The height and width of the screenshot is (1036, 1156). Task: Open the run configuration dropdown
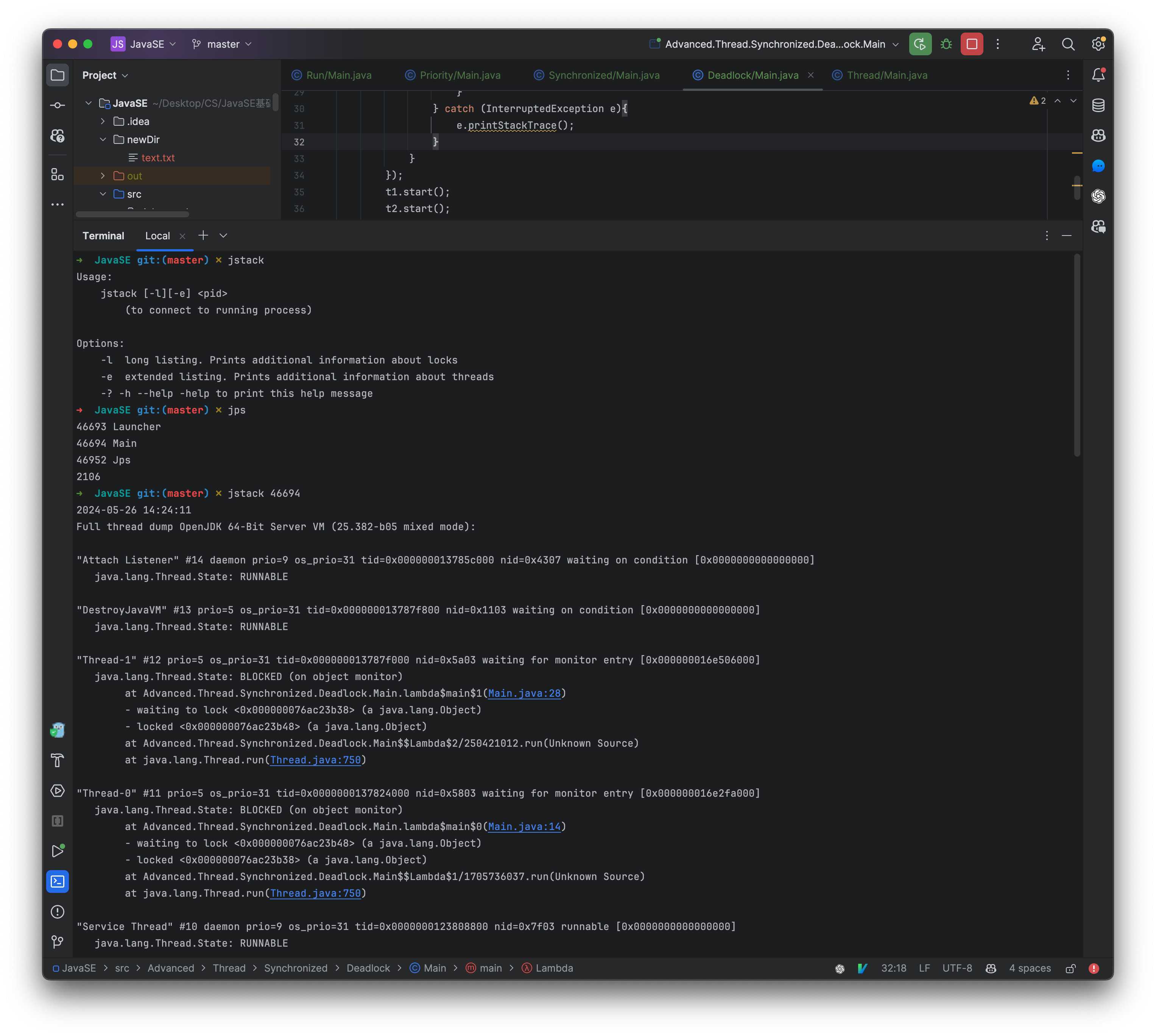[774, 44]
